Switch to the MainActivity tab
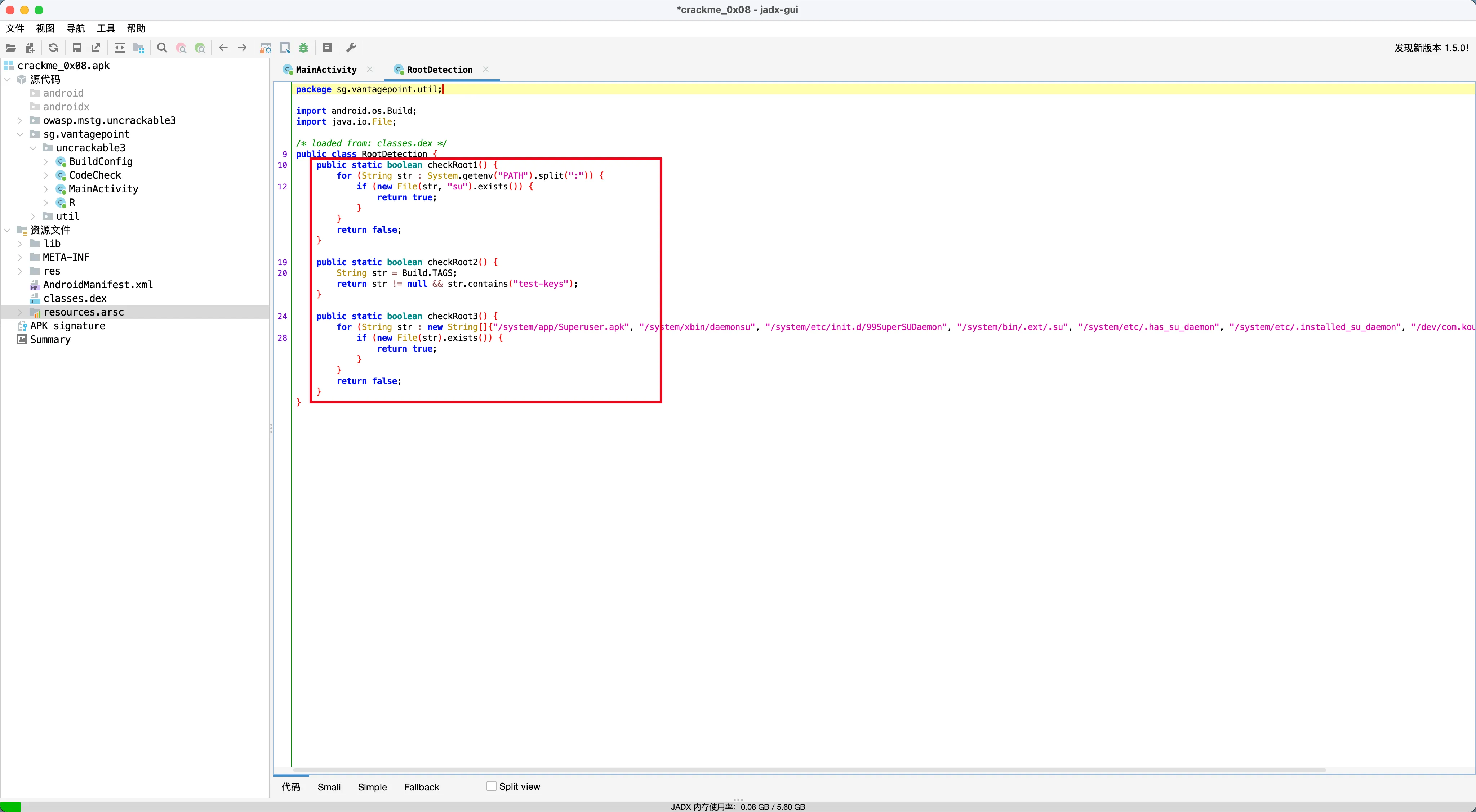The height and width of the screenshot is (812, 1476). pos(325,70)
